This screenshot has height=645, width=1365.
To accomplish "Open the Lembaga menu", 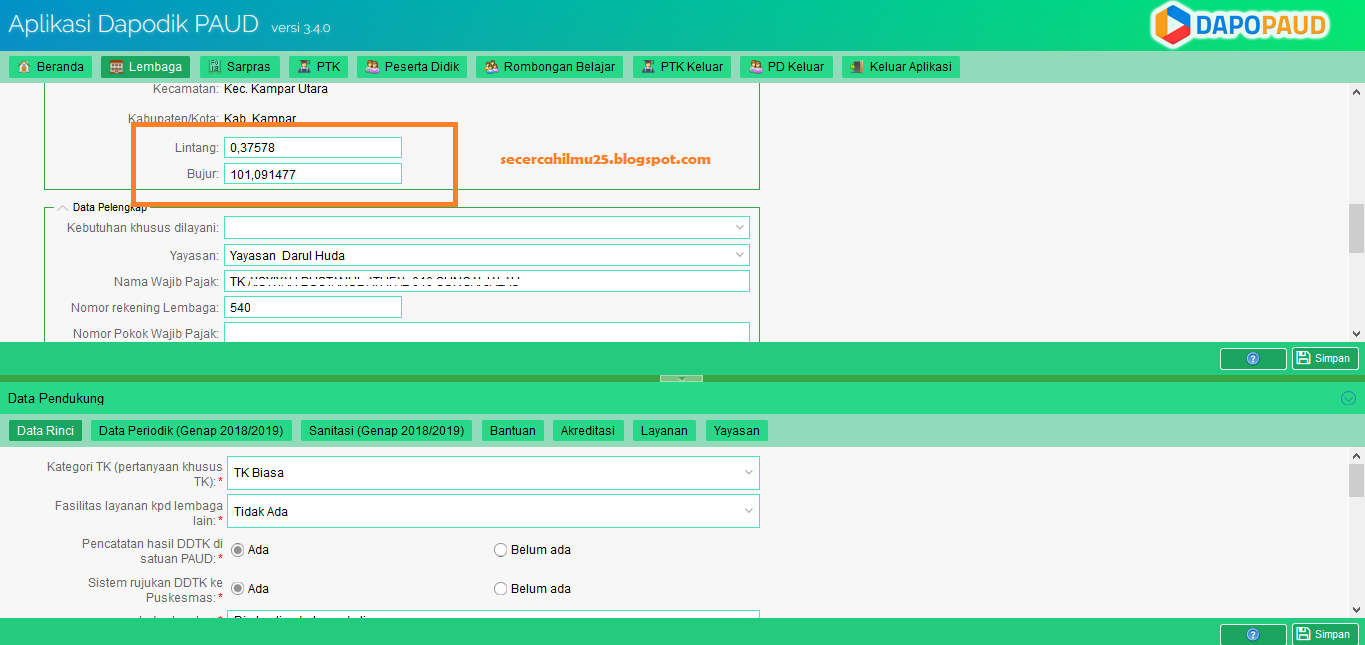I will pos(146,67).
